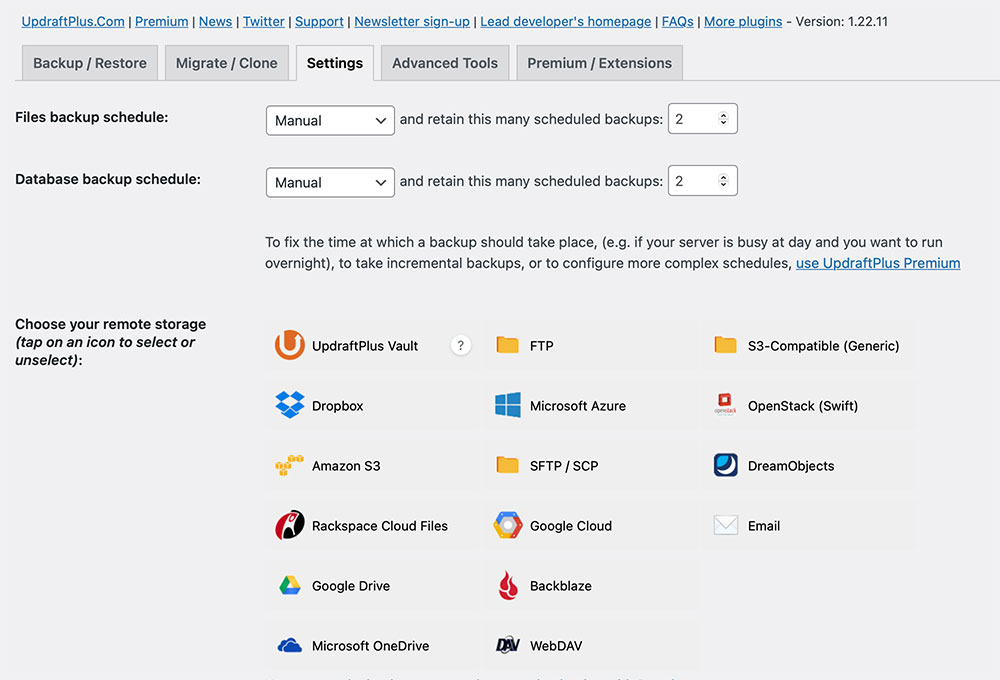Switch to the Backup / Restore tab
Viewport: 1000px width, 680px height.
(x=90, y=63)
